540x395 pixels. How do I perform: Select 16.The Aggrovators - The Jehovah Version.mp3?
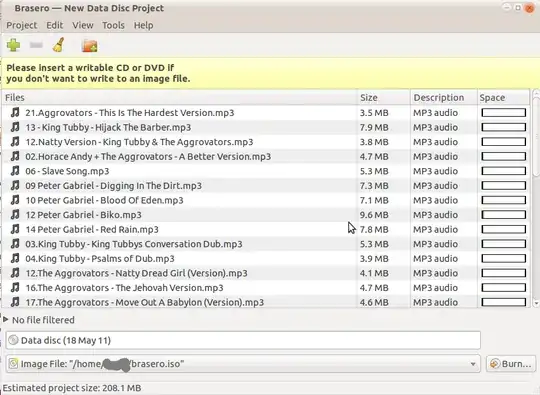pyautogui.click(x=124, y=288)
